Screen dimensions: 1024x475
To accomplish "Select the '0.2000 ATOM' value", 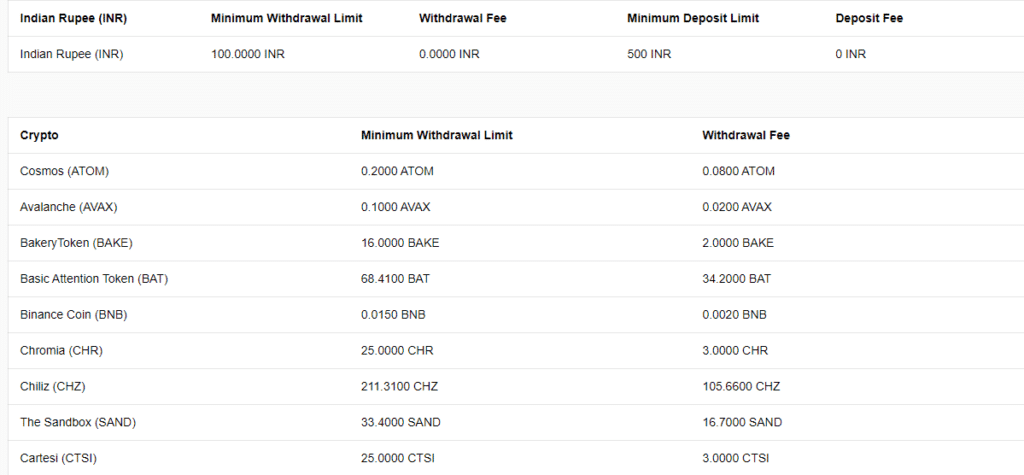I will 397,171.
